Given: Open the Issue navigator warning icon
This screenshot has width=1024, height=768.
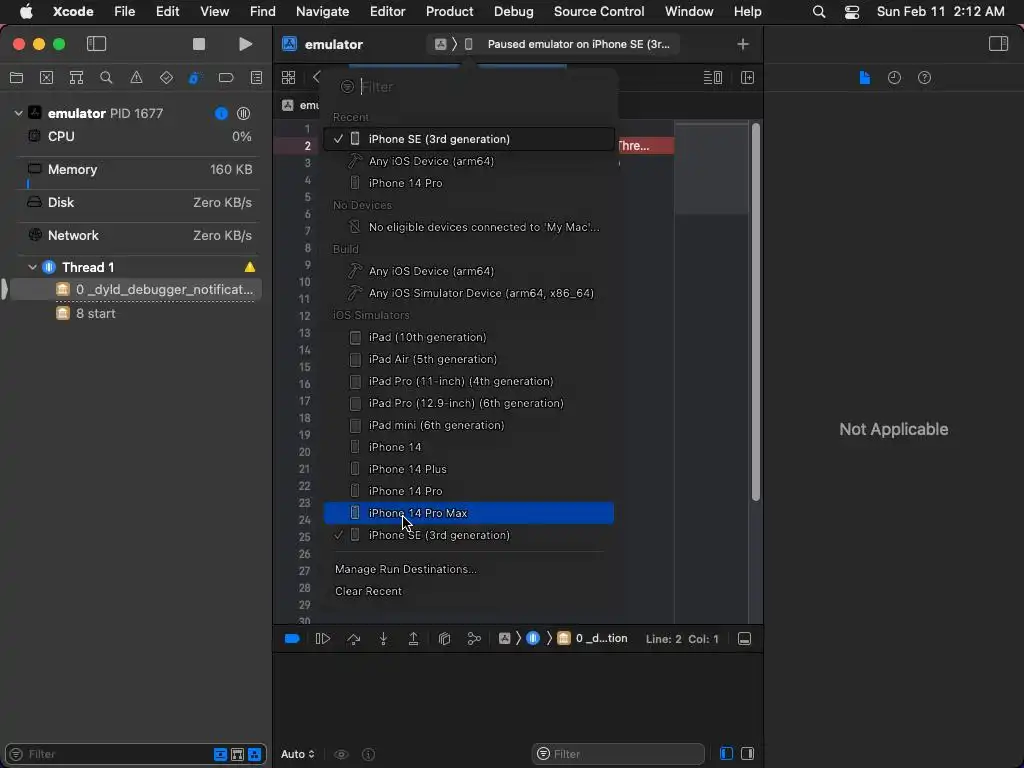Looking at the screenshot, I should 136,78.
